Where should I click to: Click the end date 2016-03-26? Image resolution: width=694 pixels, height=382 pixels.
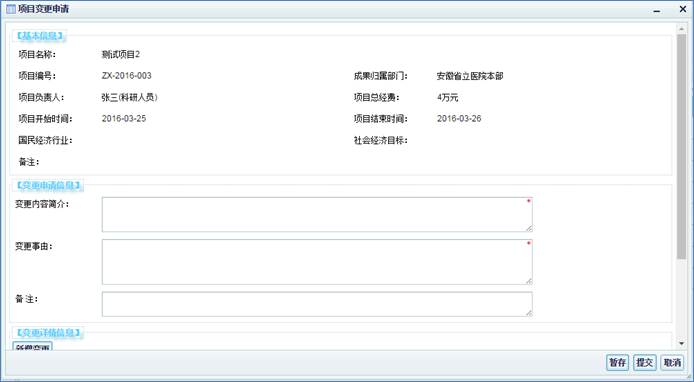[459, 119]
